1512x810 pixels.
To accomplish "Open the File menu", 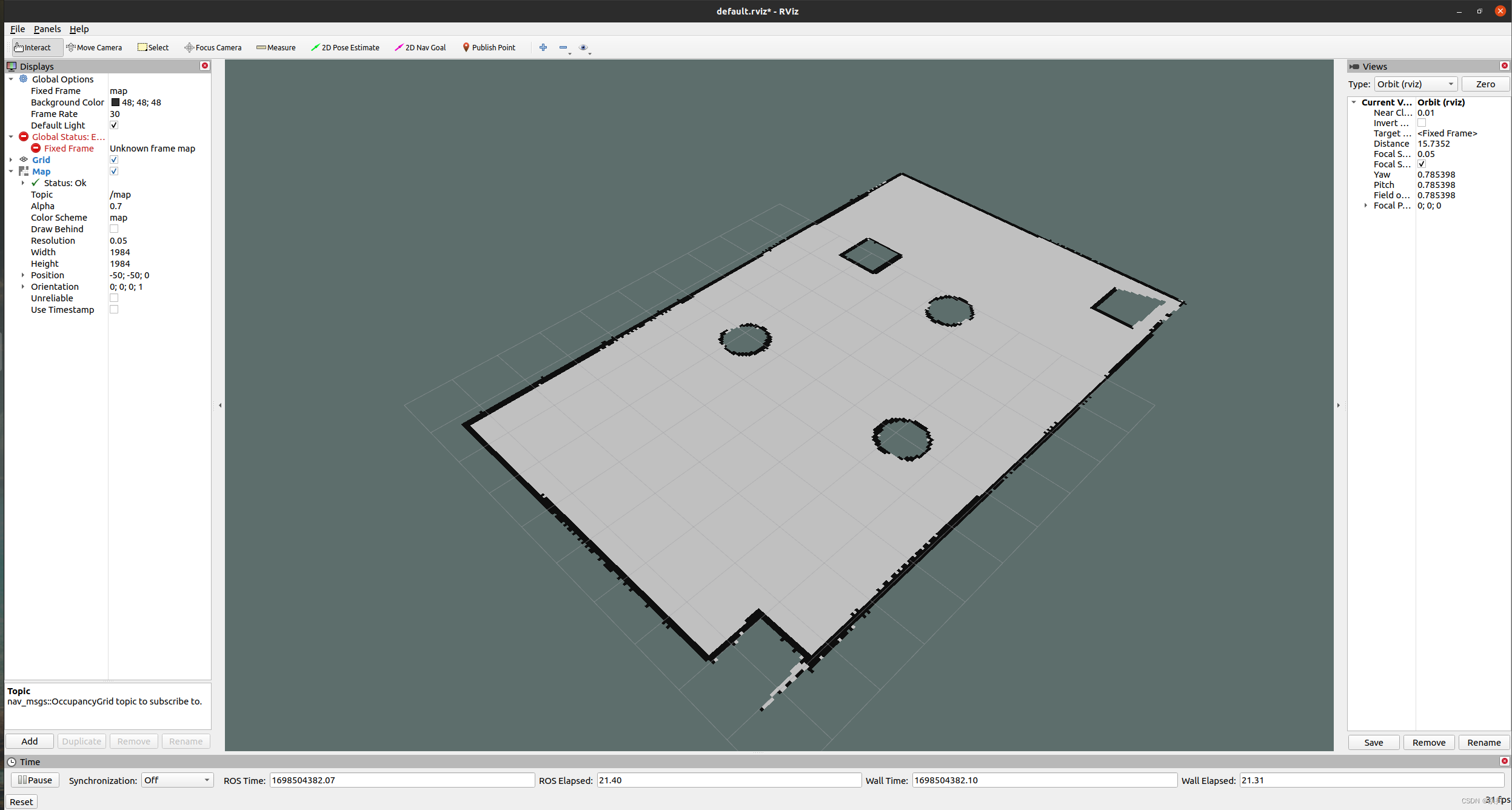I will point(17,29).
